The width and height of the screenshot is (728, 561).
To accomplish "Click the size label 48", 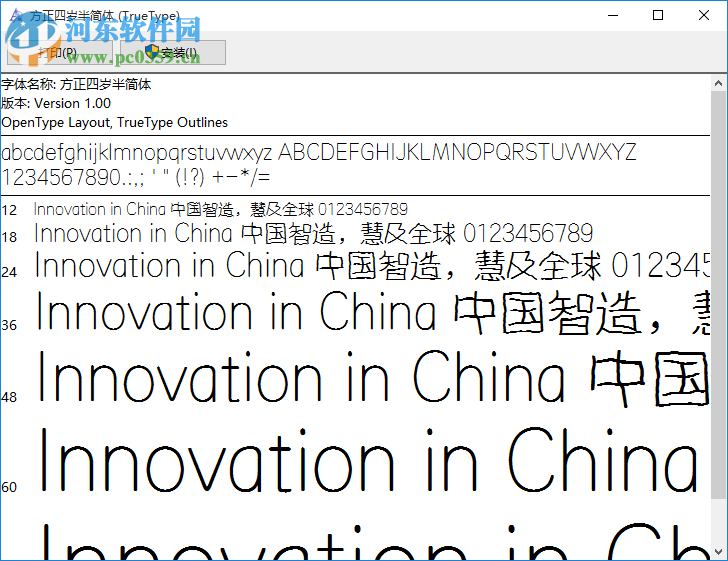I will click(x=9, y=397).
